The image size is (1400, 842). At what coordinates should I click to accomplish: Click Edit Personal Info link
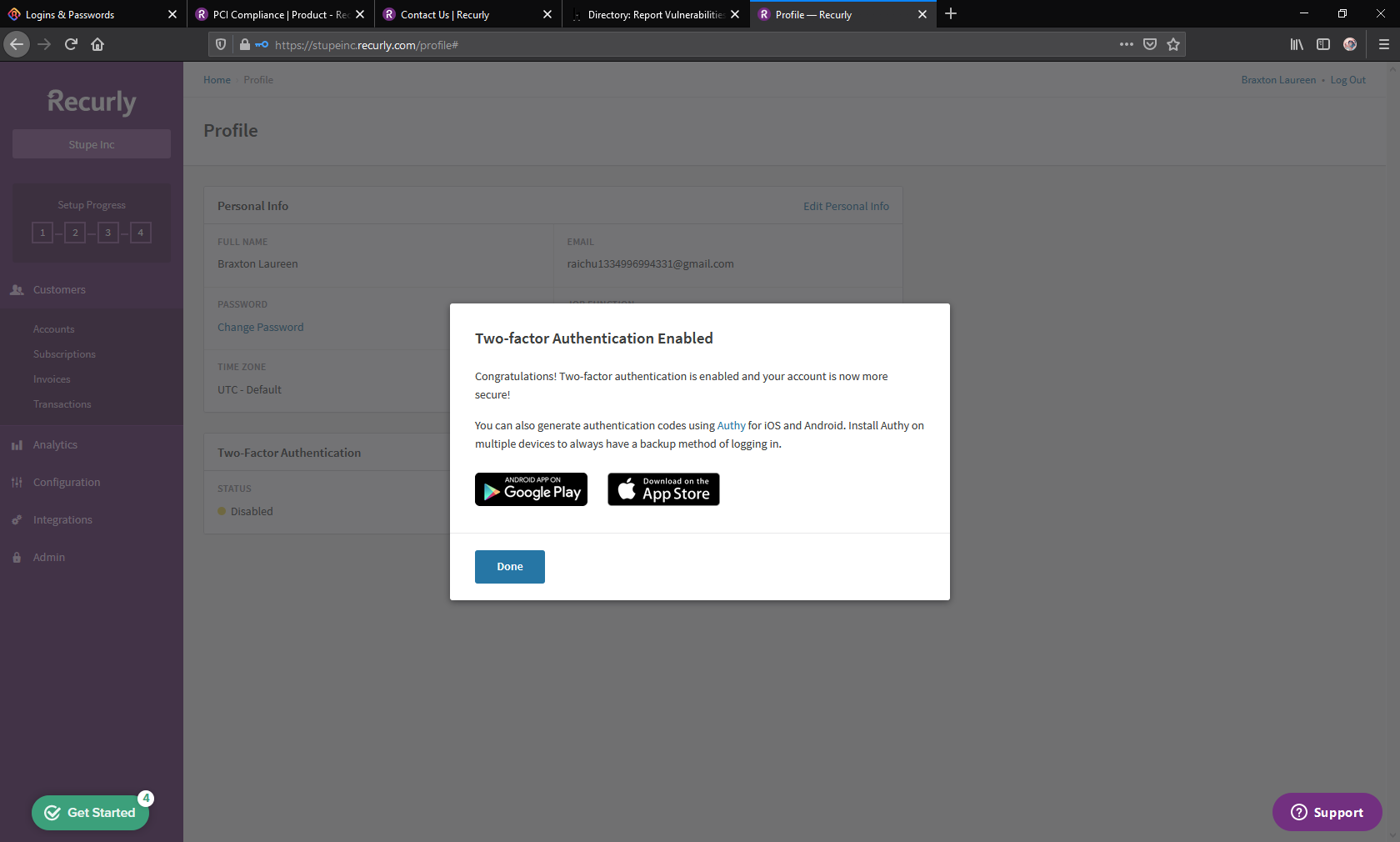[846, 207]
